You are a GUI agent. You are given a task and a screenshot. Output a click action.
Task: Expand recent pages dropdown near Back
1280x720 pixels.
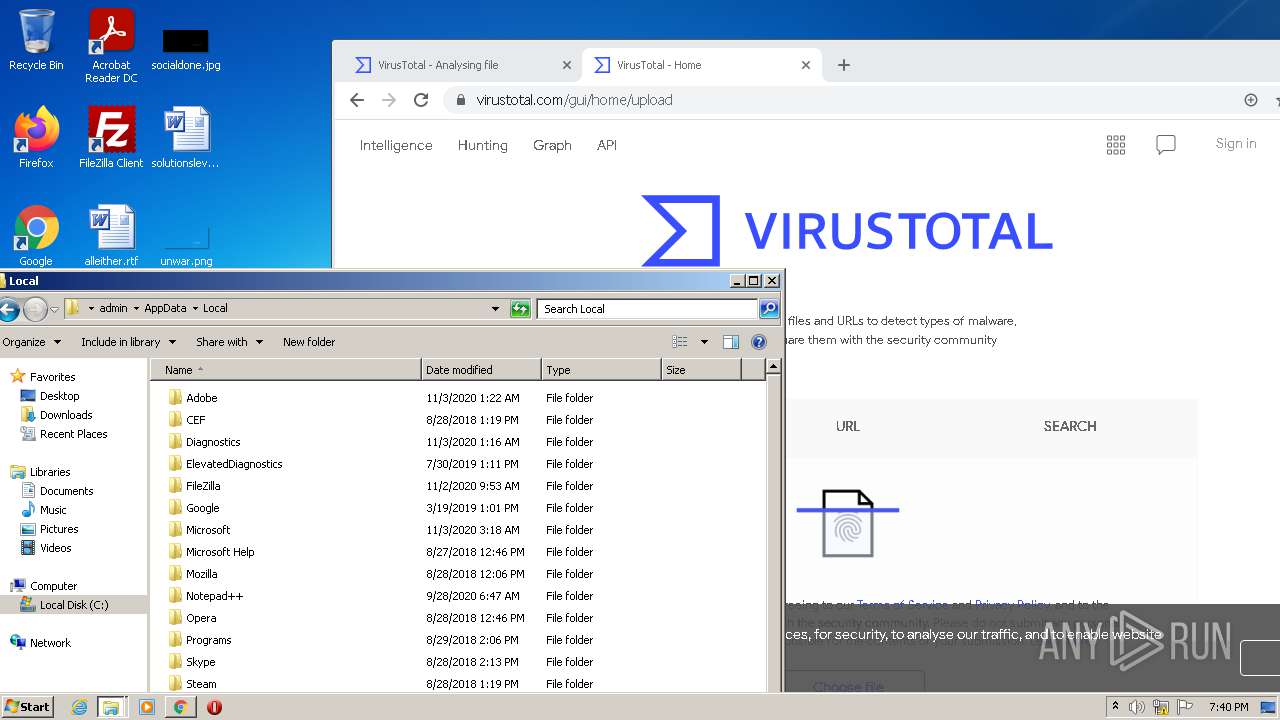pos(54,309)
